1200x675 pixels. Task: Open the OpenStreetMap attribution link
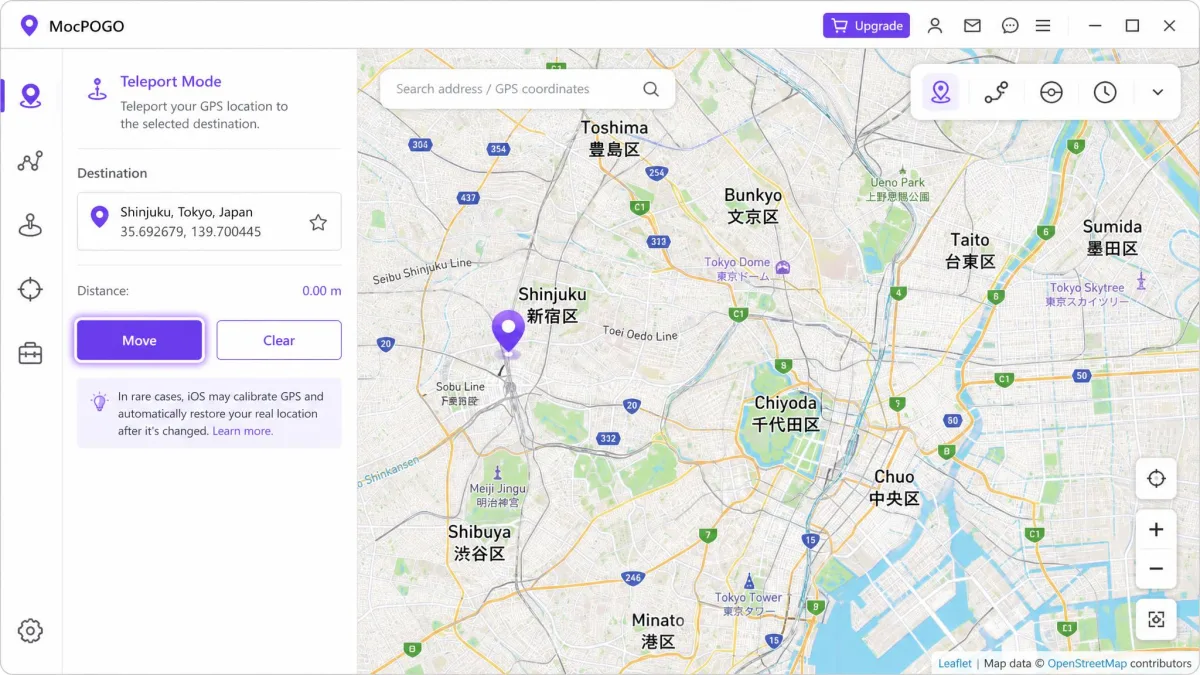[x=1087, y=663]
